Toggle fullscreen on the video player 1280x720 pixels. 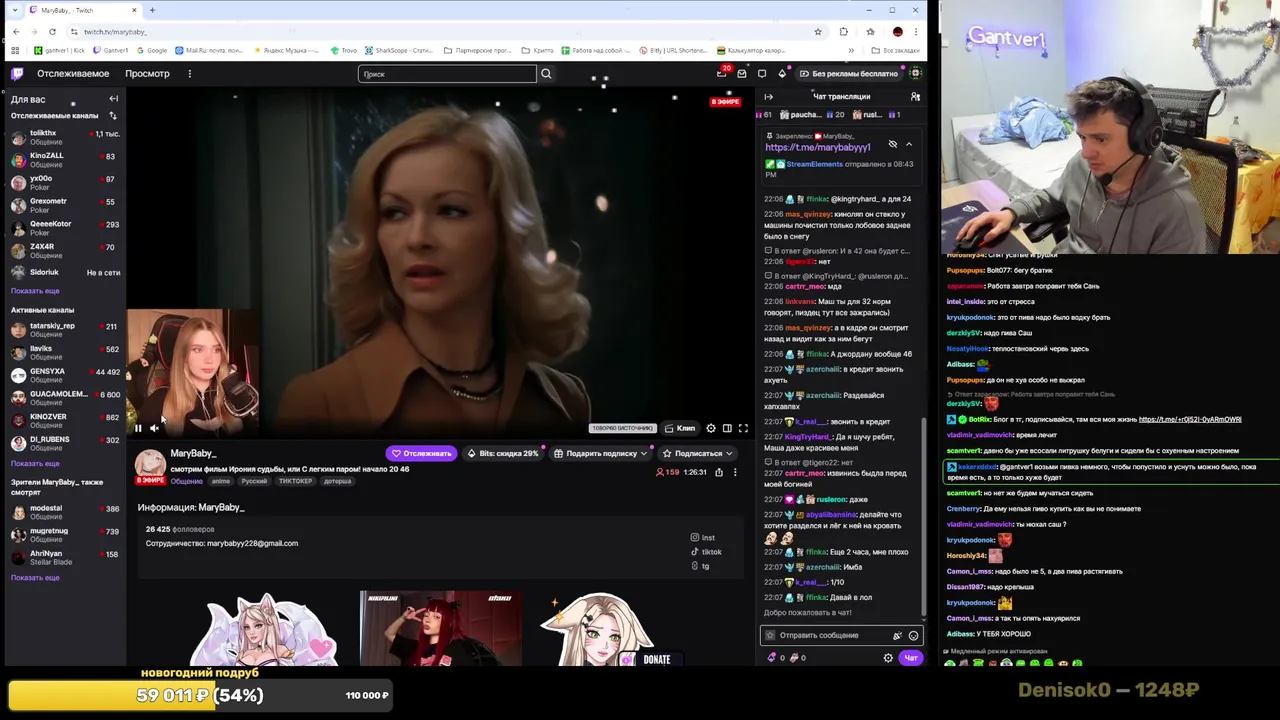(x=743, y=428)
